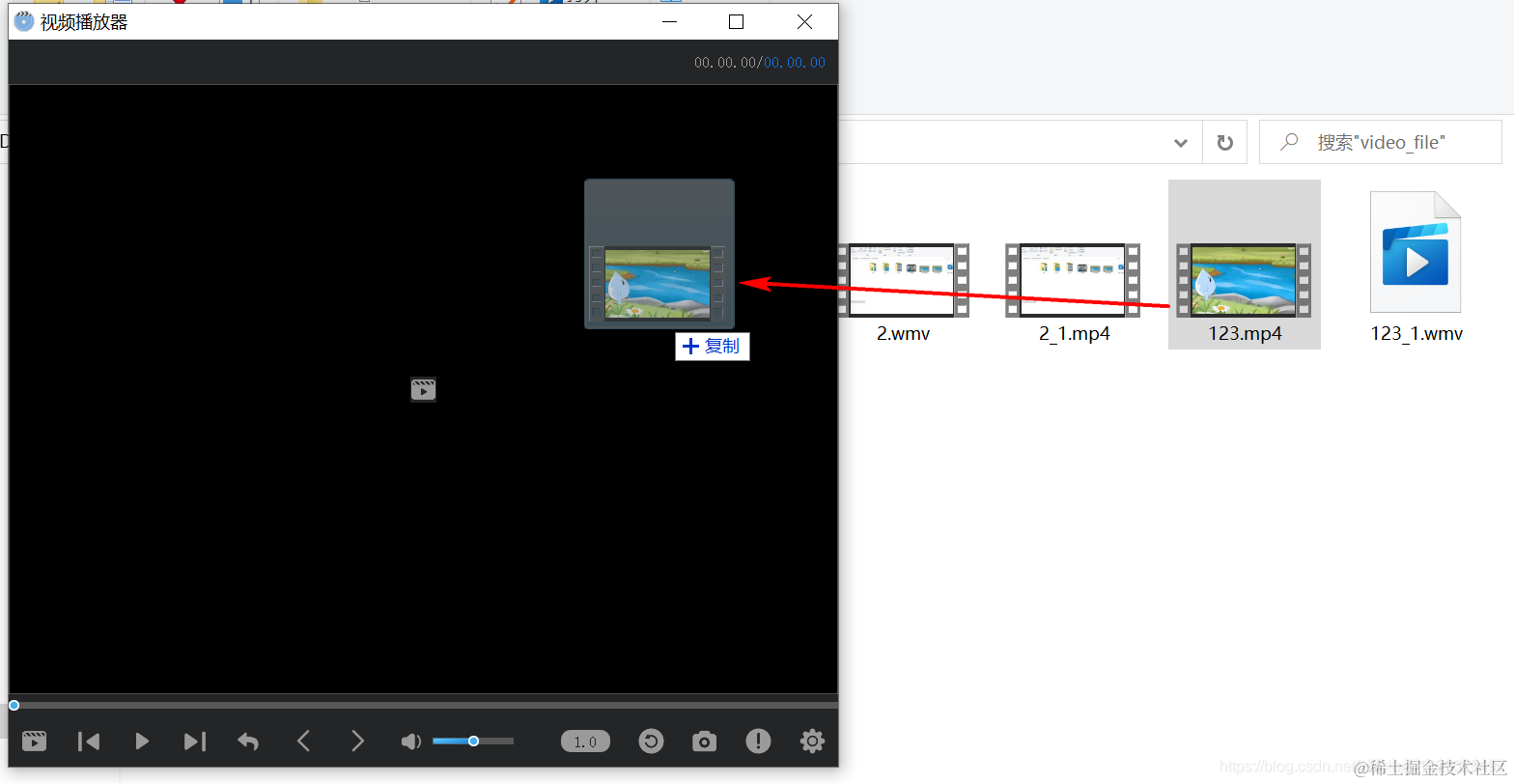Minimize the video player window
Viewport: 1514px width, 784px height.
[x=669, y=21]
